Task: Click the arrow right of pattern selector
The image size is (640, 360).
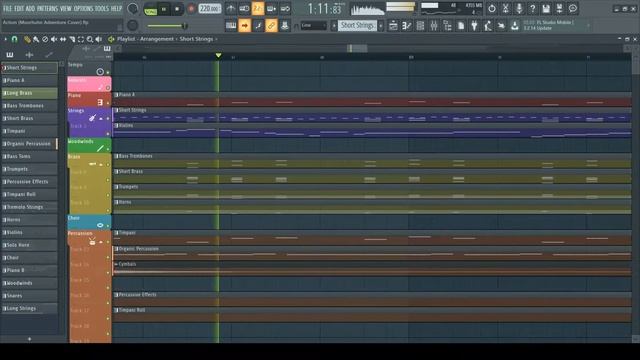Action: pos(381,26)
